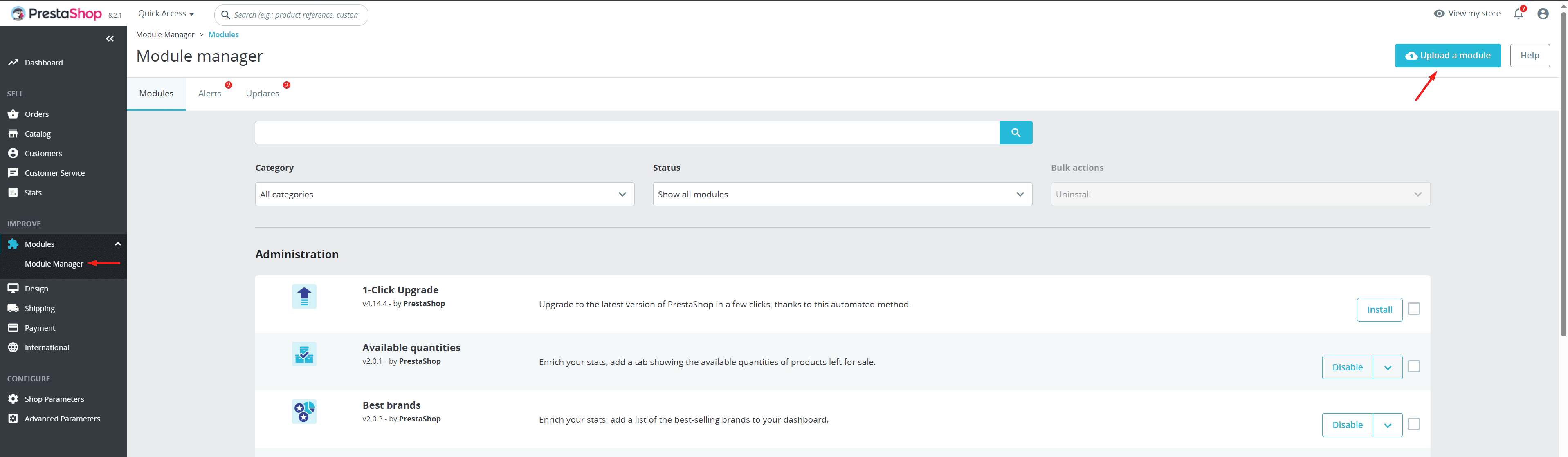Screen dimensions: 1568x457
Task: Select the Catalog sidebar icon
Action: 13,133
